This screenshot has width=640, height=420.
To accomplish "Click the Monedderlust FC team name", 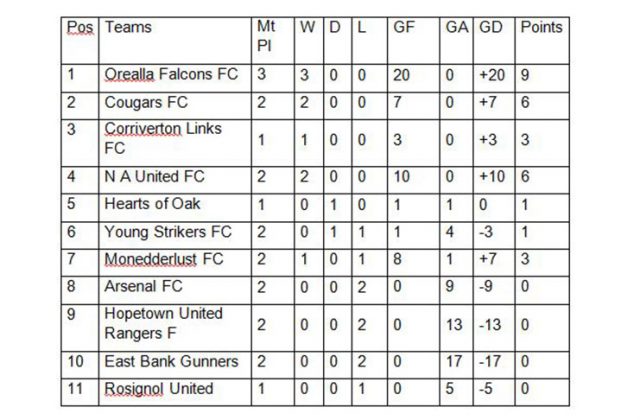I will coord(164,259).
